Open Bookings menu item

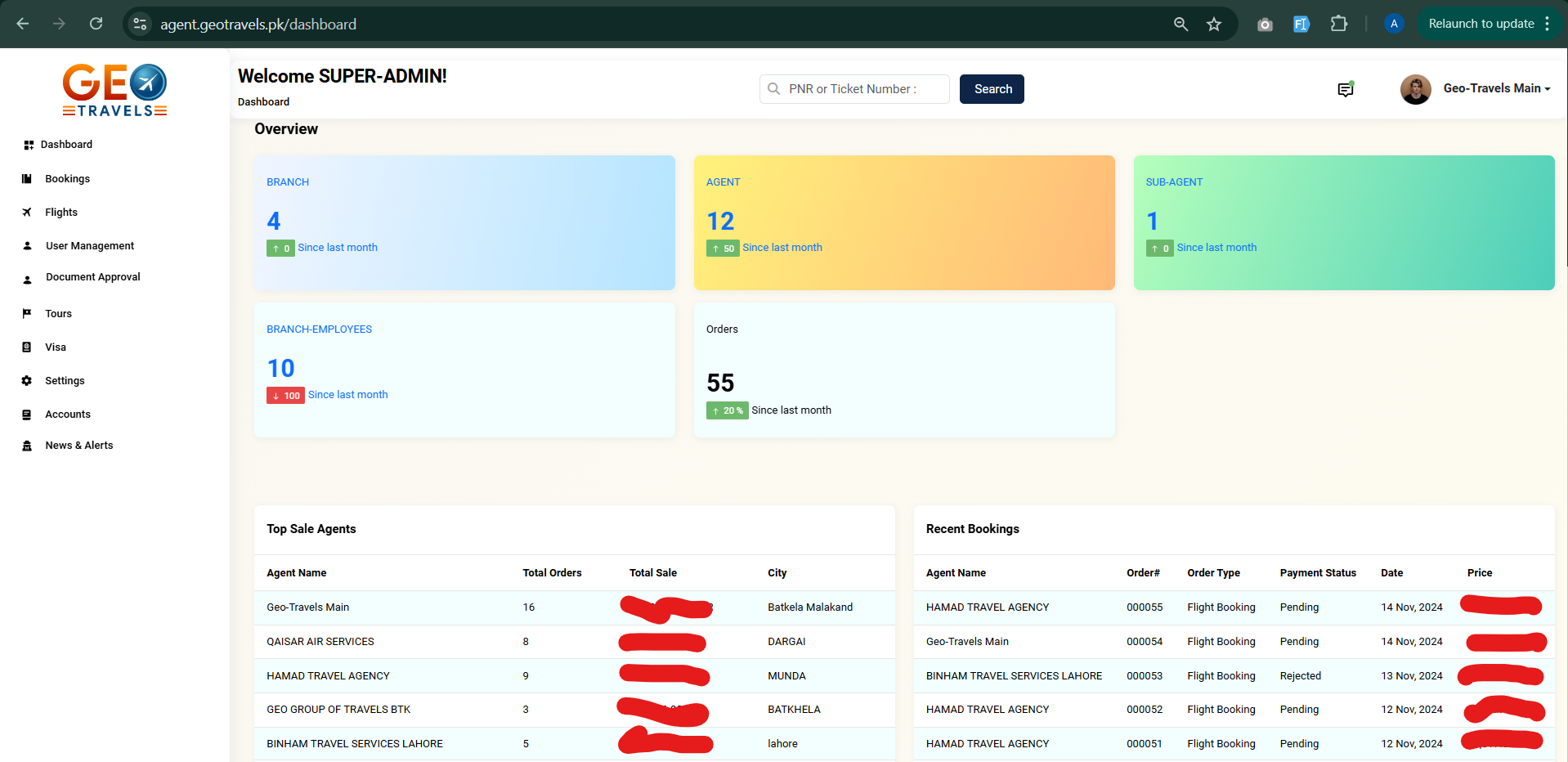click(68, 179)
